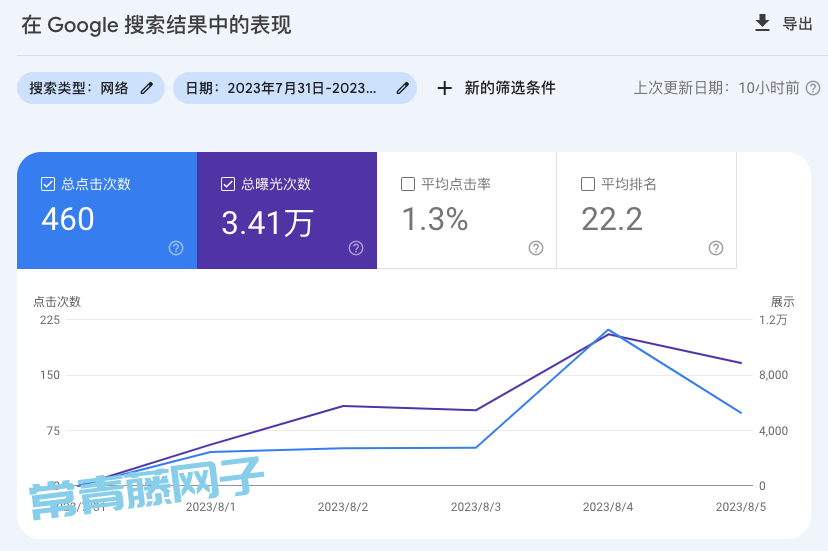The height and width of the screenshot is (551, 828).
Task: Check the 平均排名 checkbox
Action: coord(588,184)
